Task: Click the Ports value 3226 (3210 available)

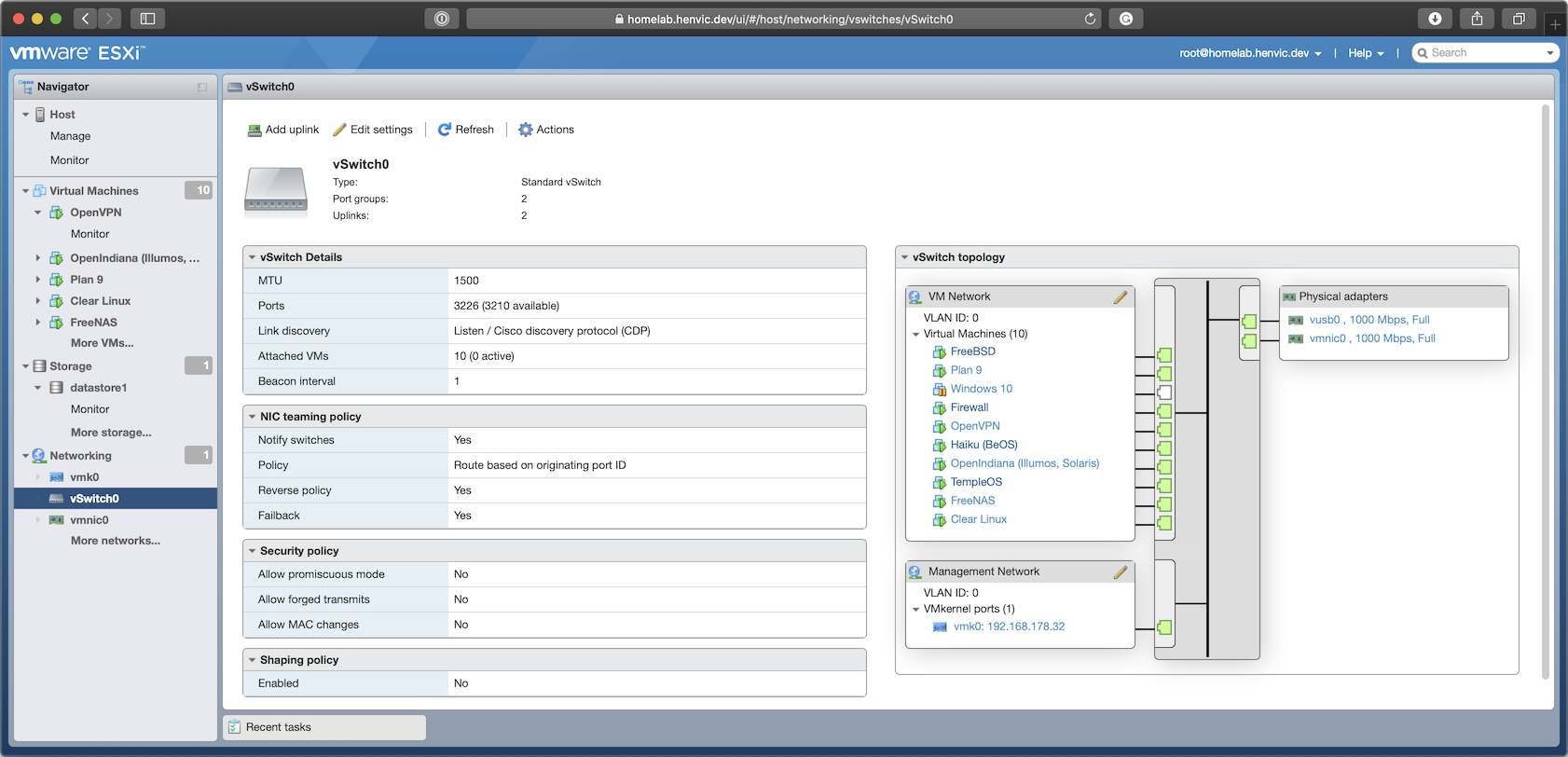Action: click(506, 306)
